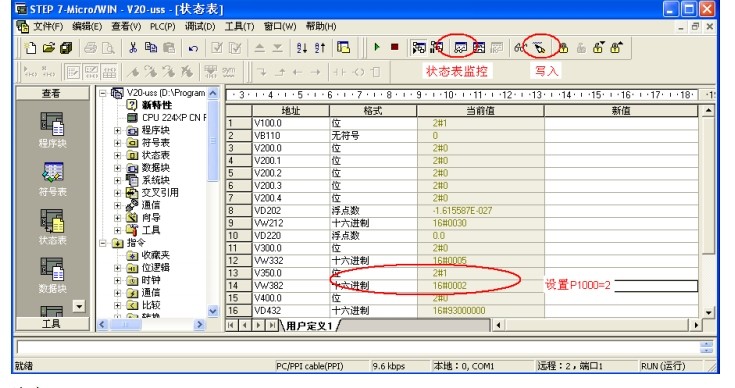735x388 pixels.
Task: Click the Sort Ascending toolbar icon
Action: click(301, 47)
